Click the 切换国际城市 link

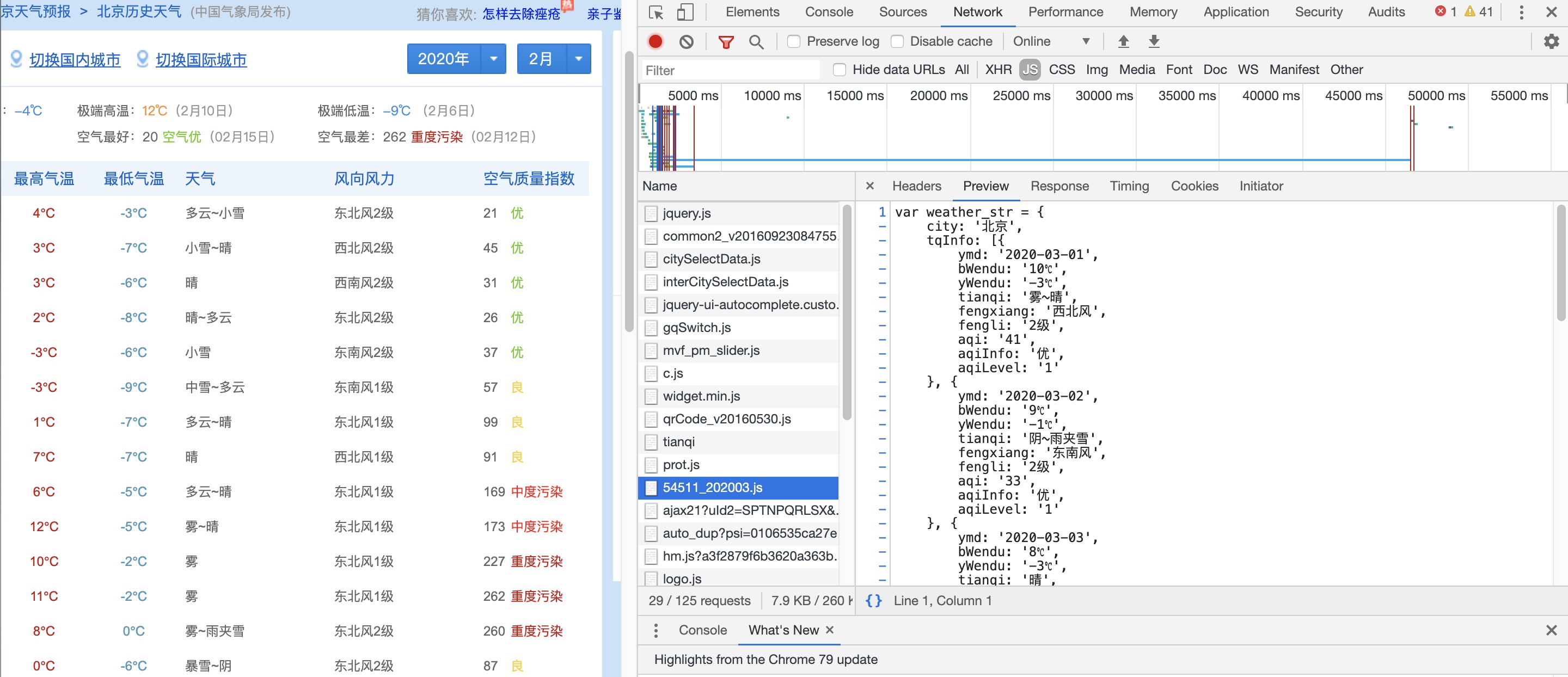[x=201, y=60]
